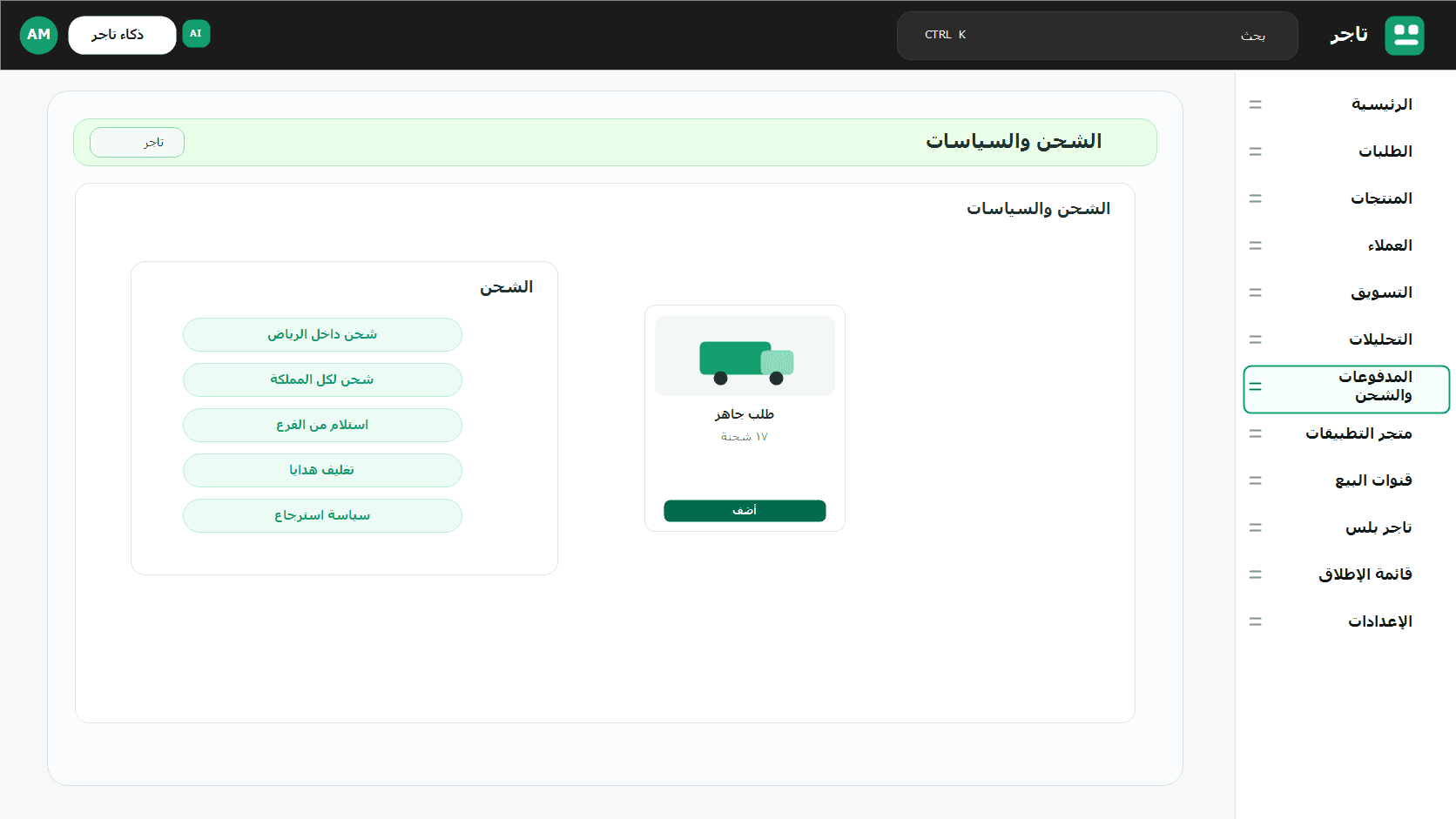The width and height of the screenshot is (1456, 819).
Task: Click the handle icon beside تاجر بلس
Action: [x=1255, y=527]
